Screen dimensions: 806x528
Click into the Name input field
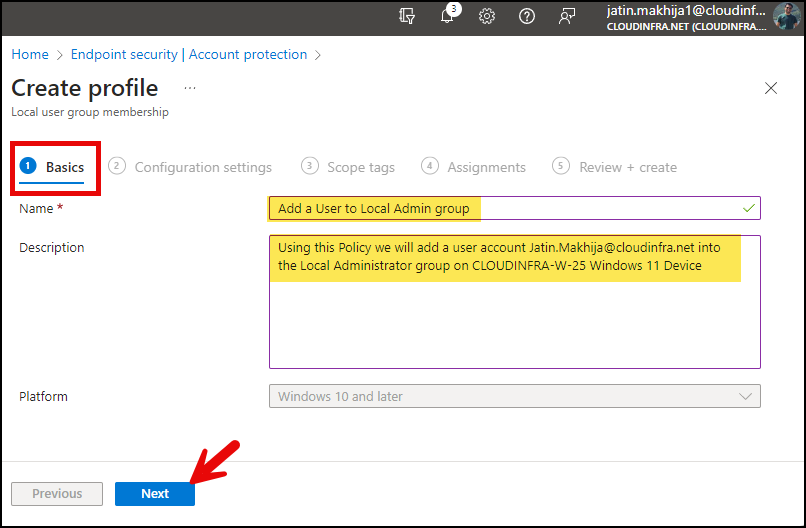(515, 208)
